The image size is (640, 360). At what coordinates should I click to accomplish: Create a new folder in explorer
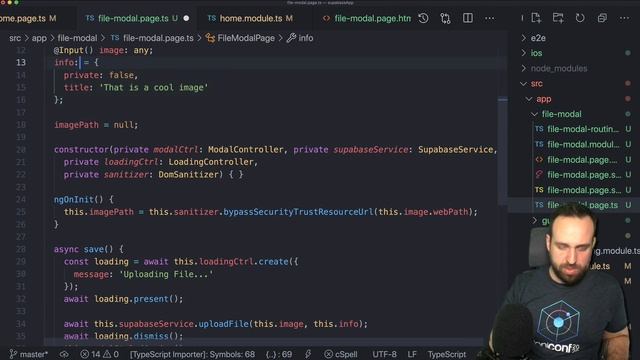(558, 18)
